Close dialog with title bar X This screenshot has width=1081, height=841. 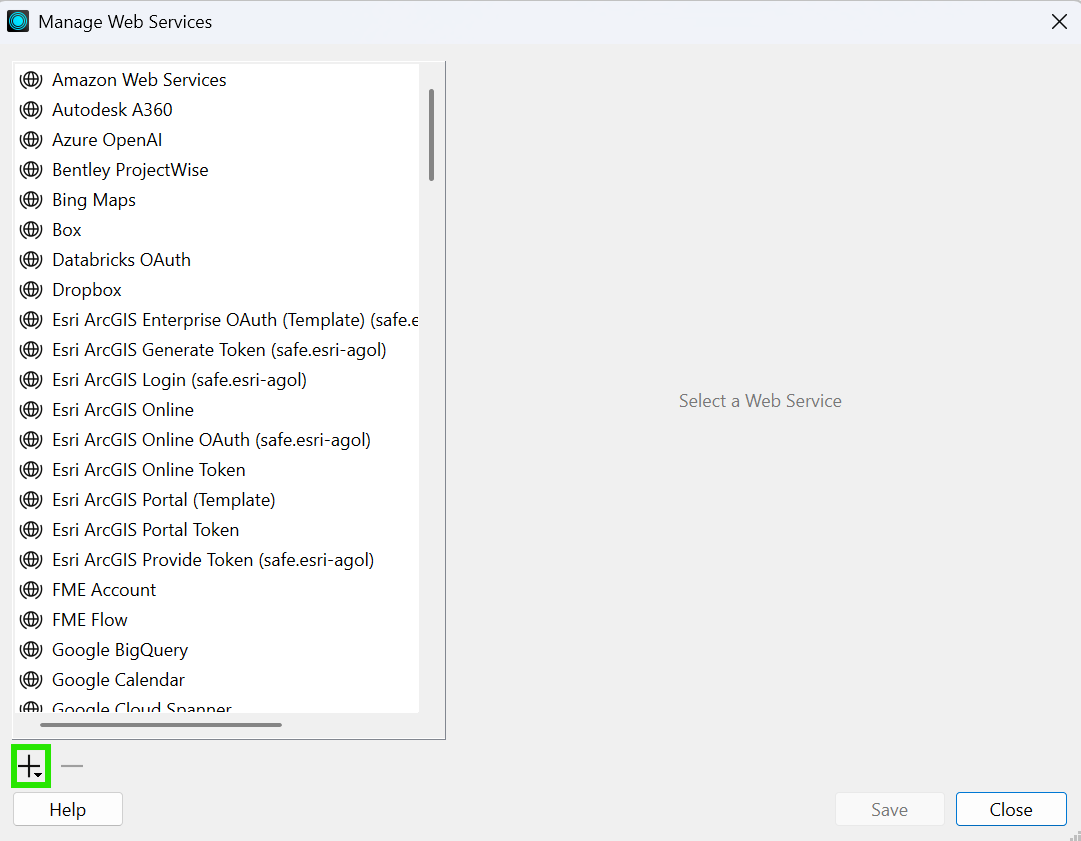pyautogui.click(x=1059, y=22)
